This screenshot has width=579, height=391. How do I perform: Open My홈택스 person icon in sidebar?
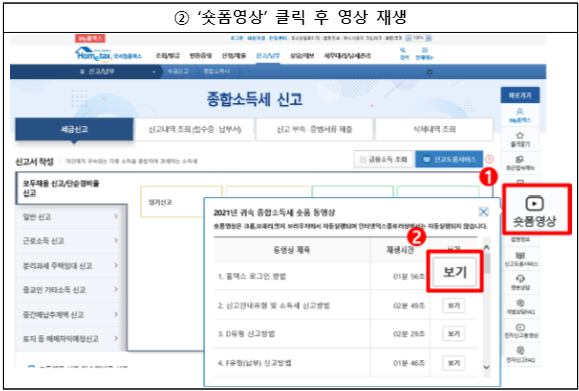[520, 114]
